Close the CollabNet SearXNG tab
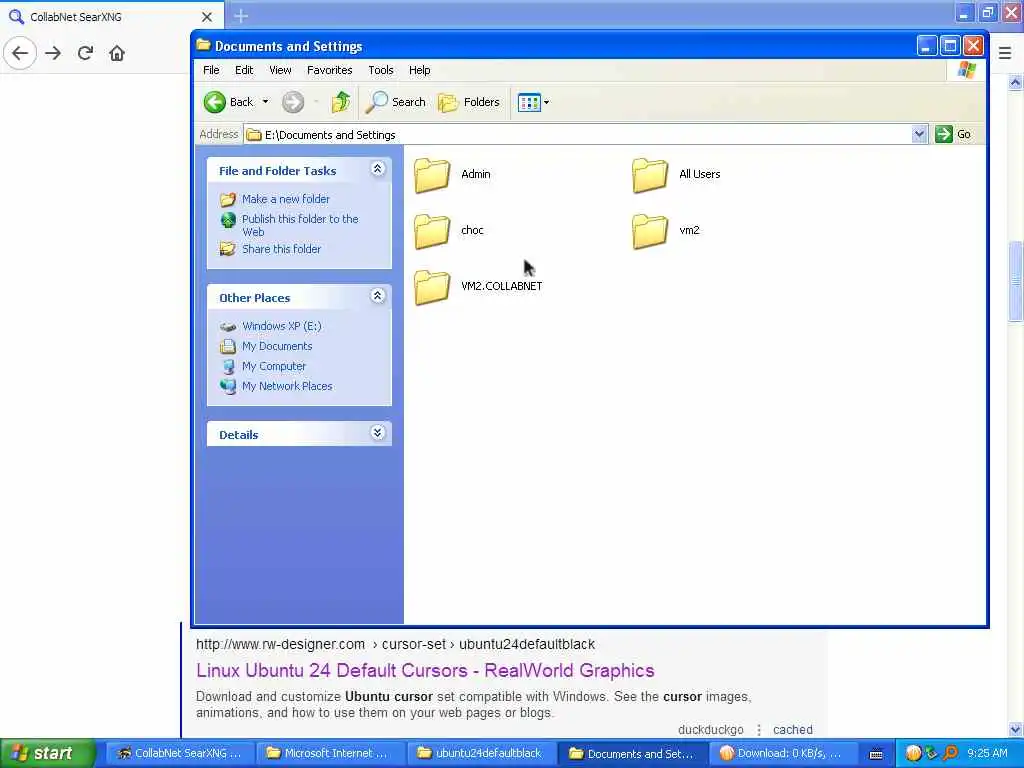This screenshot has width=1024, height=768. point(206,17)
